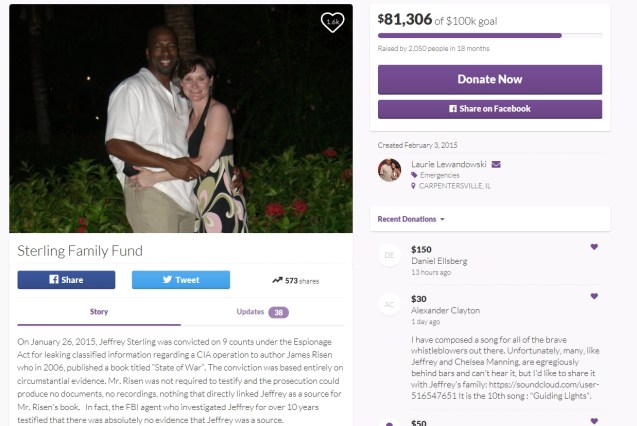Switch to the Story tab
This screenshot has width=637, height=426.
click(x=99, y=313)
